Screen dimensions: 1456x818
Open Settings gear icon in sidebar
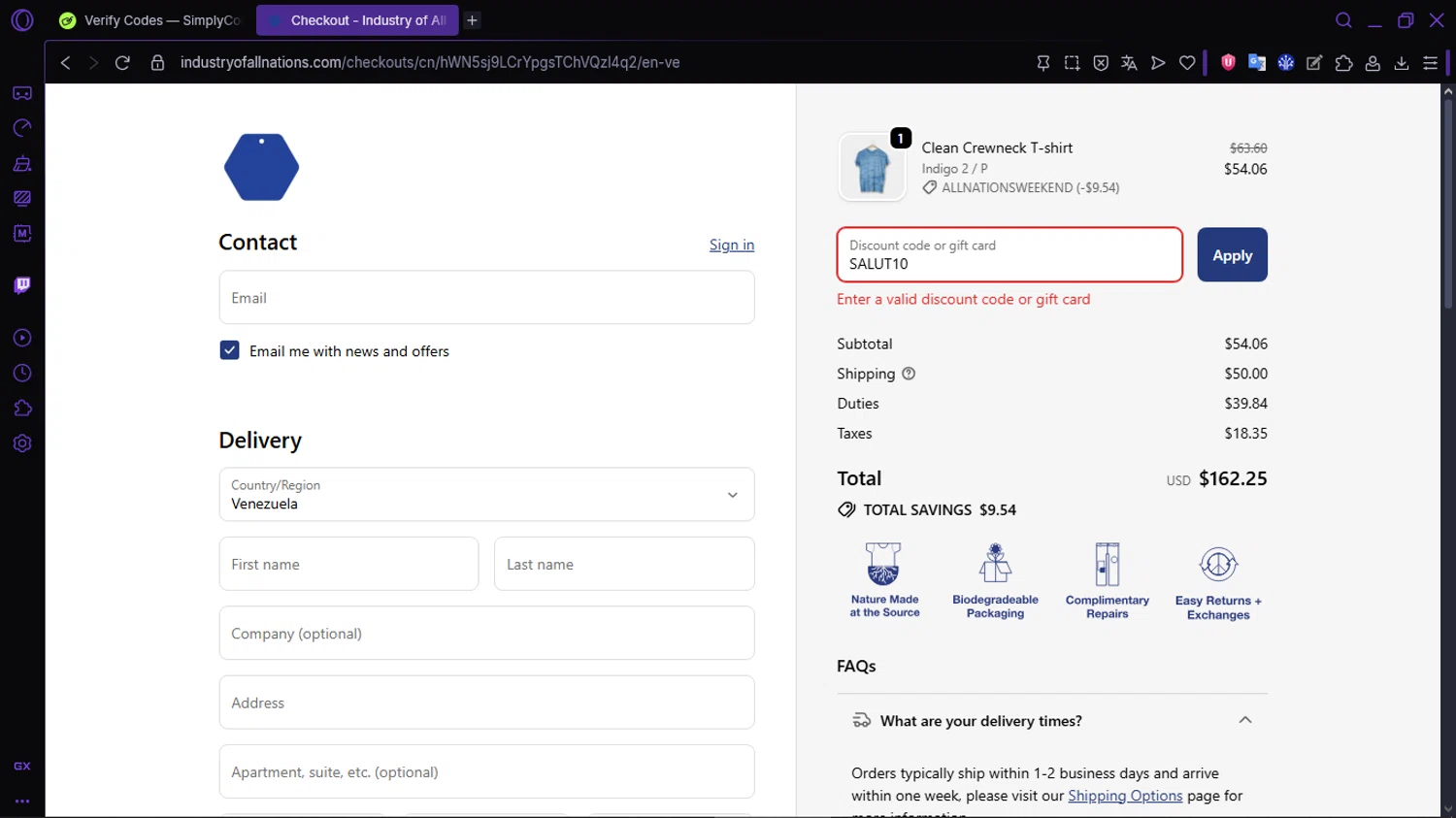(x=22, y=443)
